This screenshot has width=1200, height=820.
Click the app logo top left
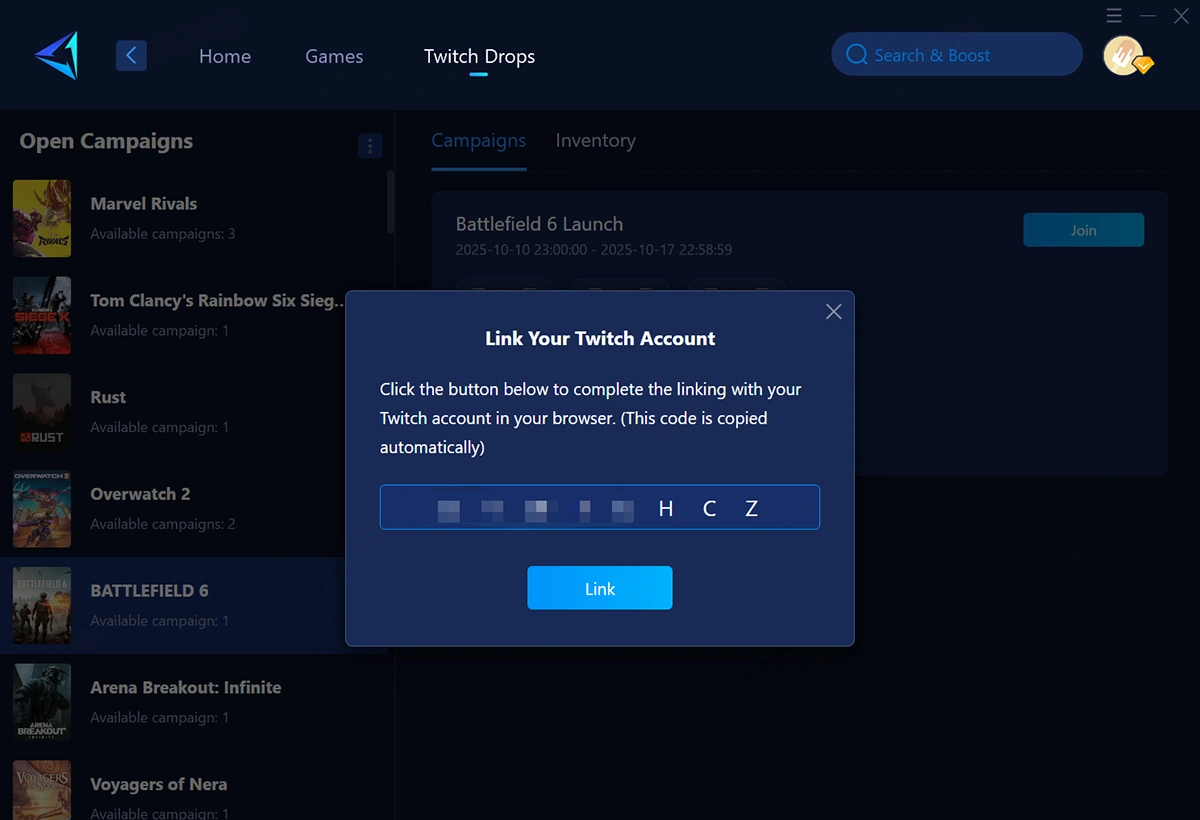pyautogui.click(x=55, y=55)
